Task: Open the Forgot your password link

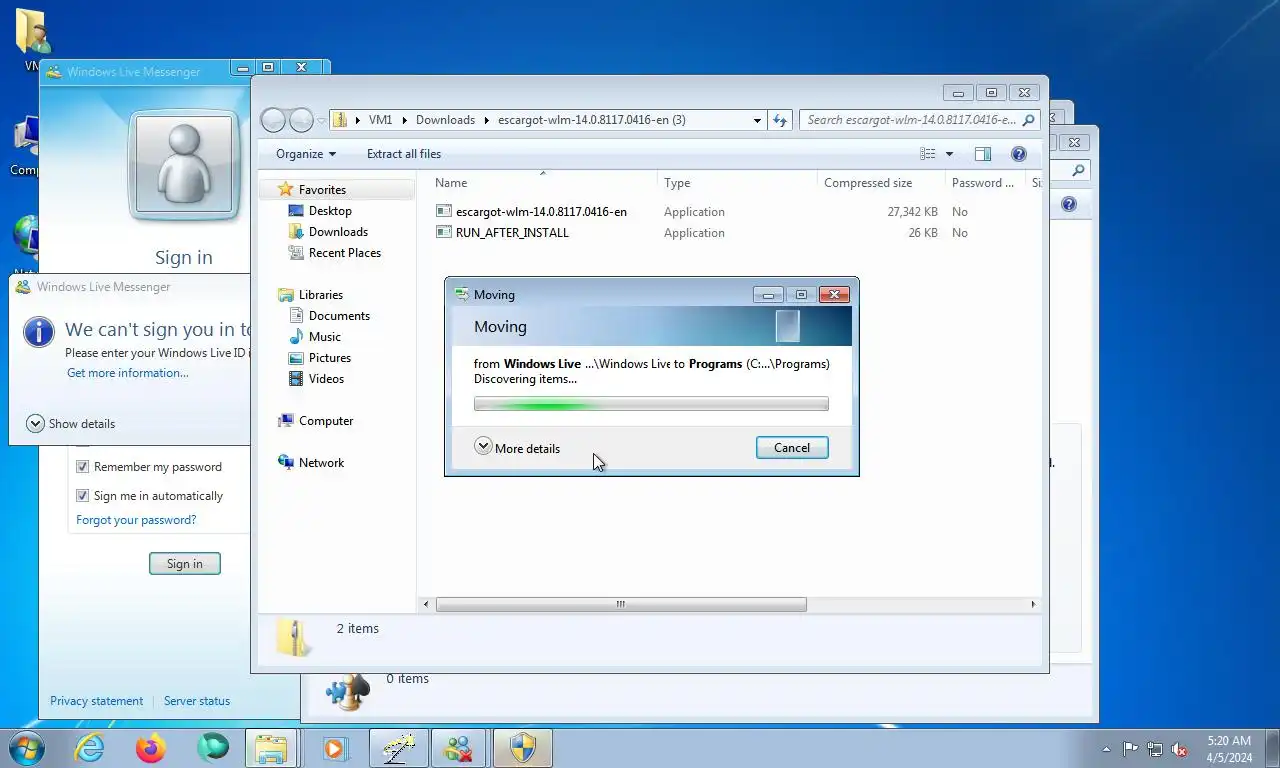Action: (136, 520)
